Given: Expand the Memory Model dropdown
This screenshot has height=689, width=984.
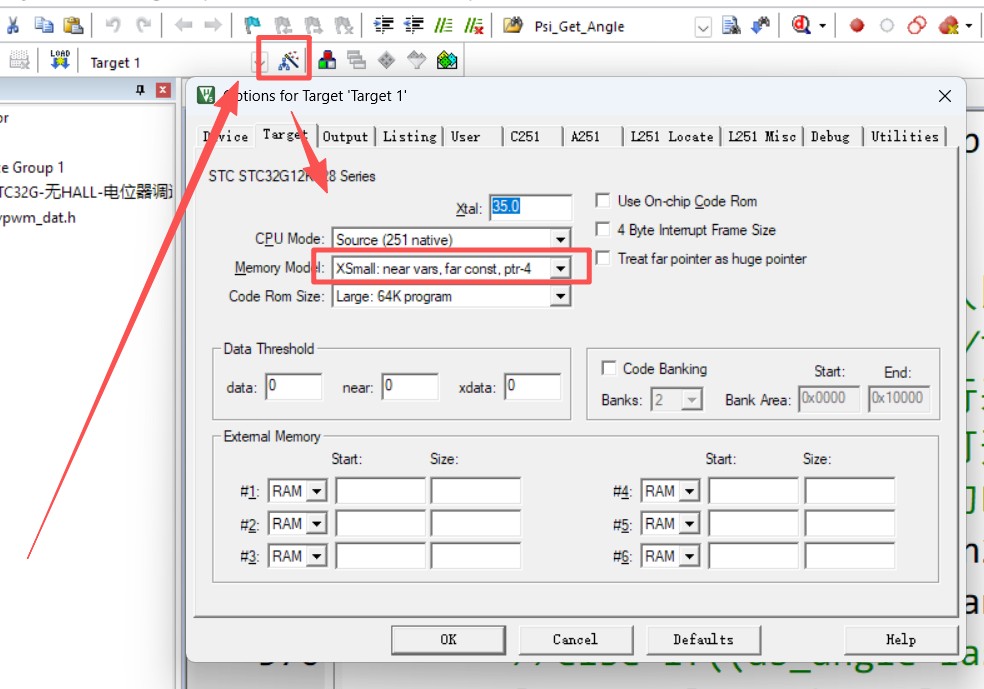Looking at the screenshot, I should (560, 268).
